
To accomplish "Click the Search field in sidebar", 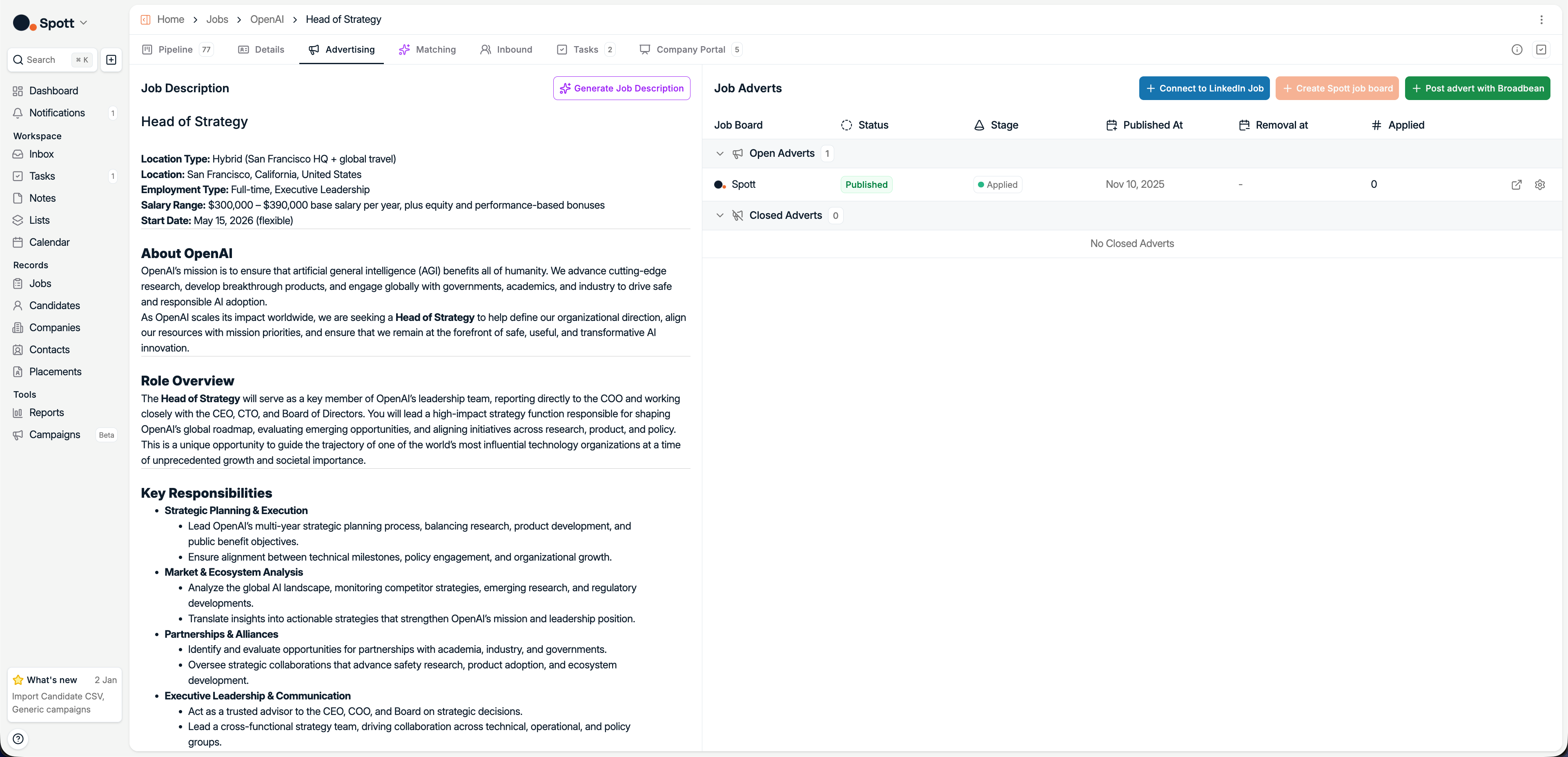I will (52, 60).
